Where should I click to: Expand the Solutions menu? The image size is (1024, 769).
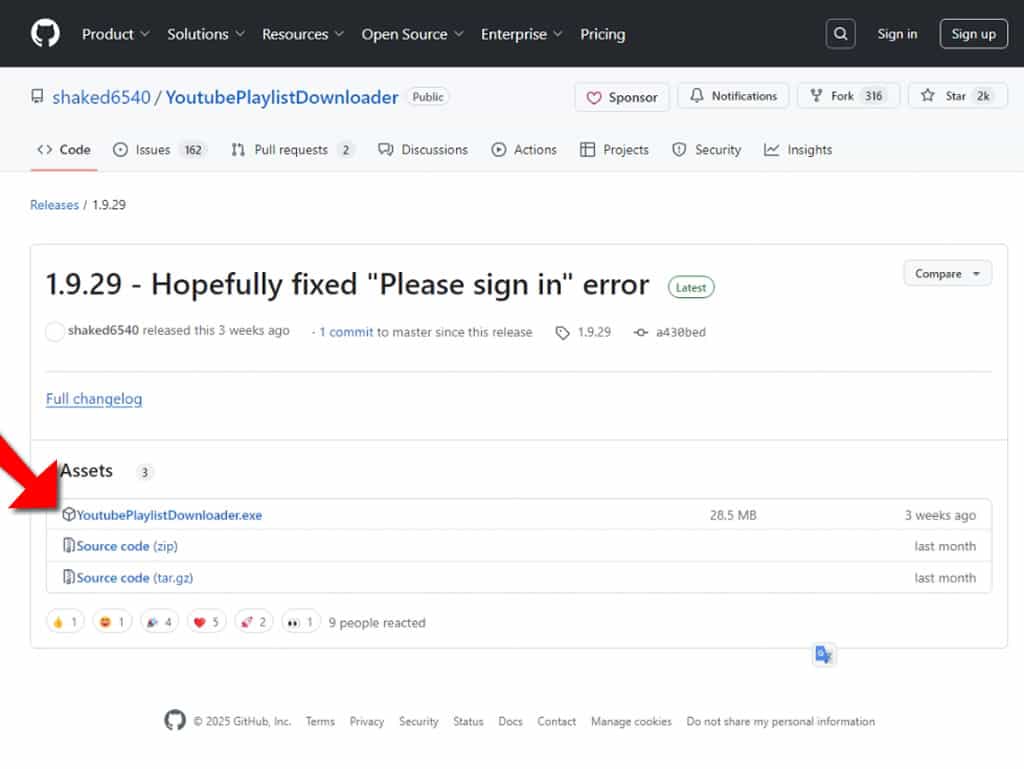pos(206,34)
